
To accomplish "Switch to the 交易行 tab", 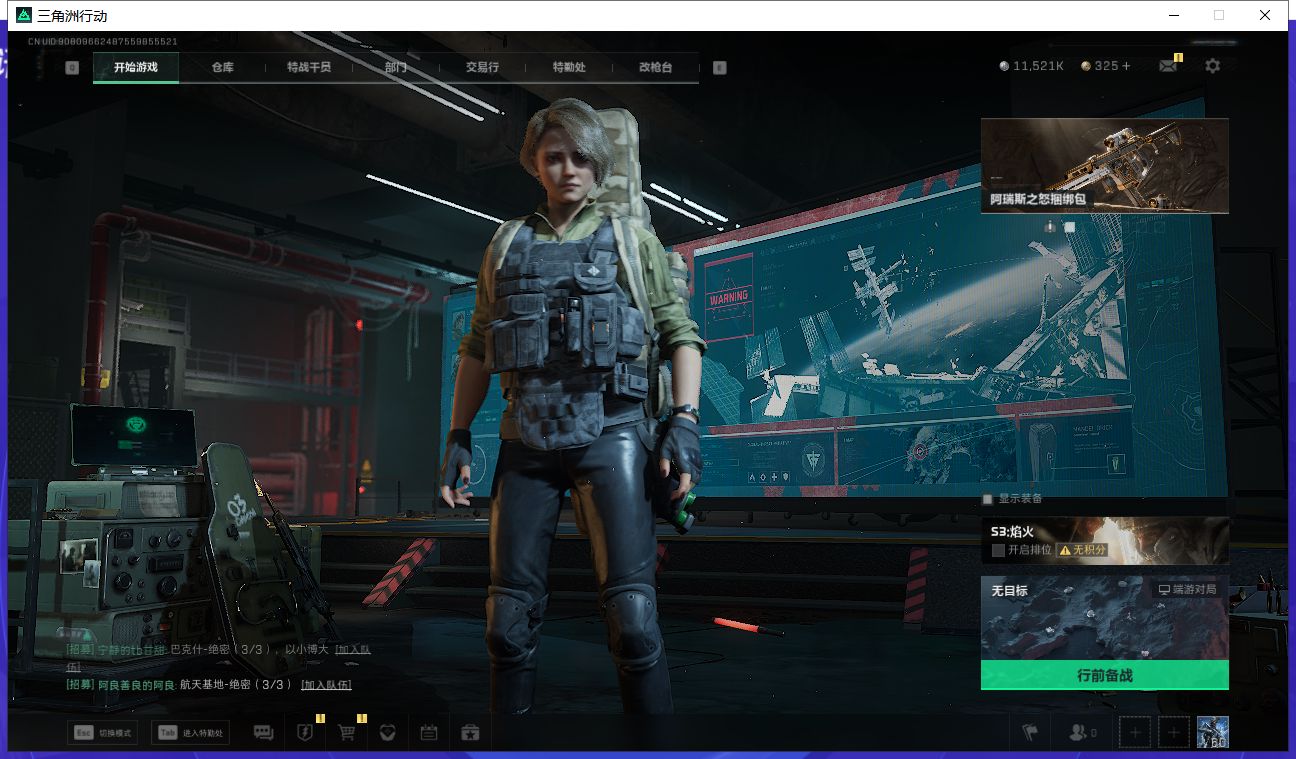I will tap(482, 67).
